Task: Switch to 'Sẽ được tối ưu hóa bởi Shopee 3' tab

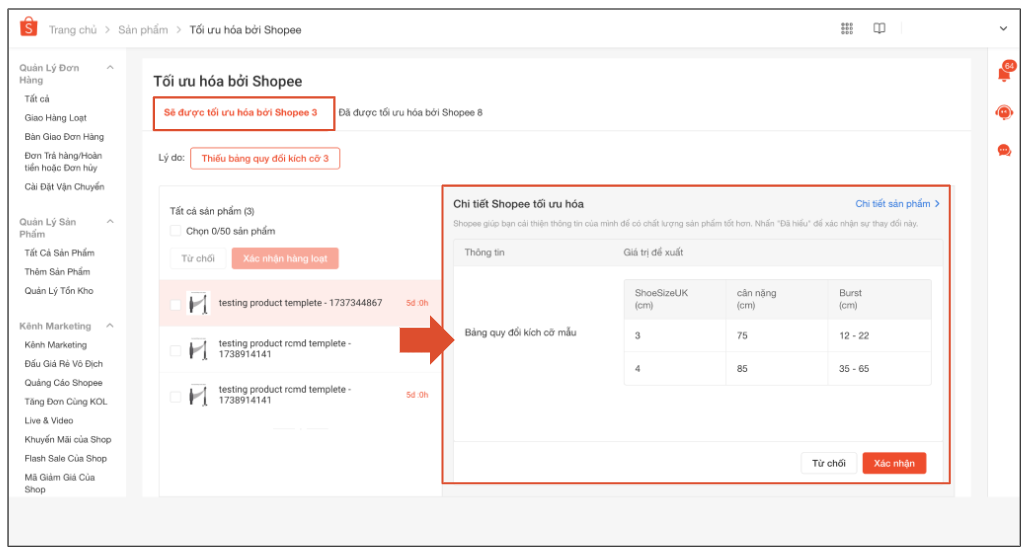Action: click(240, 113)
